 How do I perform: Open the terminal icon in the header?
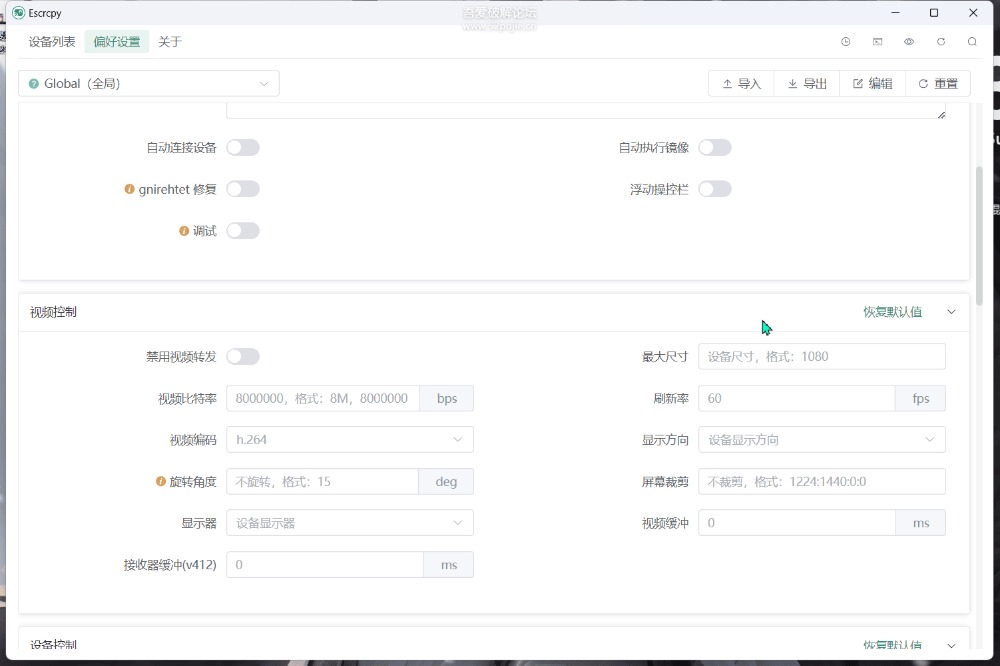(x=877, y=42)
